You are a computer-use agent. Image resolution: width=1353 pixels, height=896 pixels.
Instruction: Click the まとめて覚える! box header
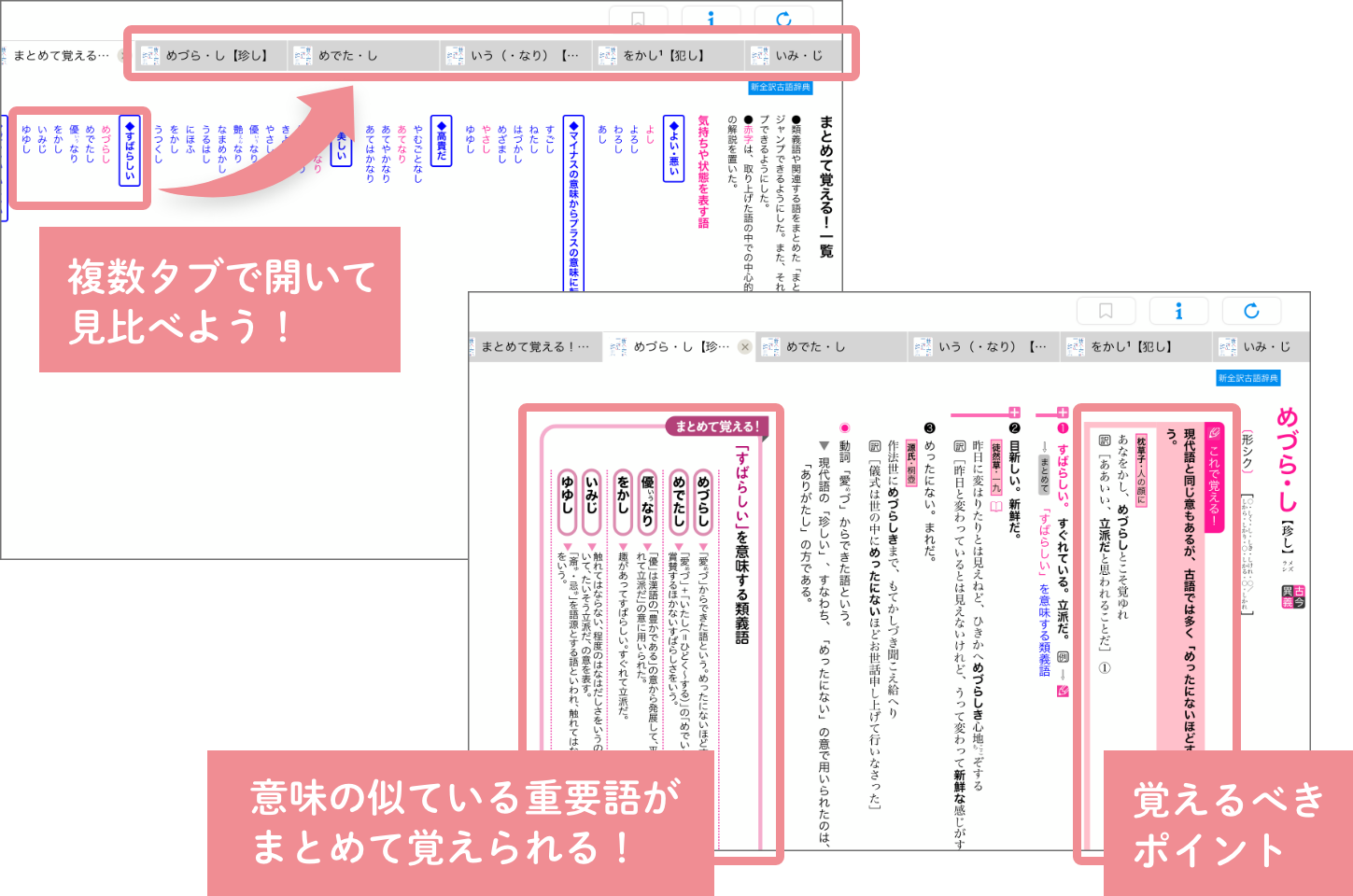[717, 427]
